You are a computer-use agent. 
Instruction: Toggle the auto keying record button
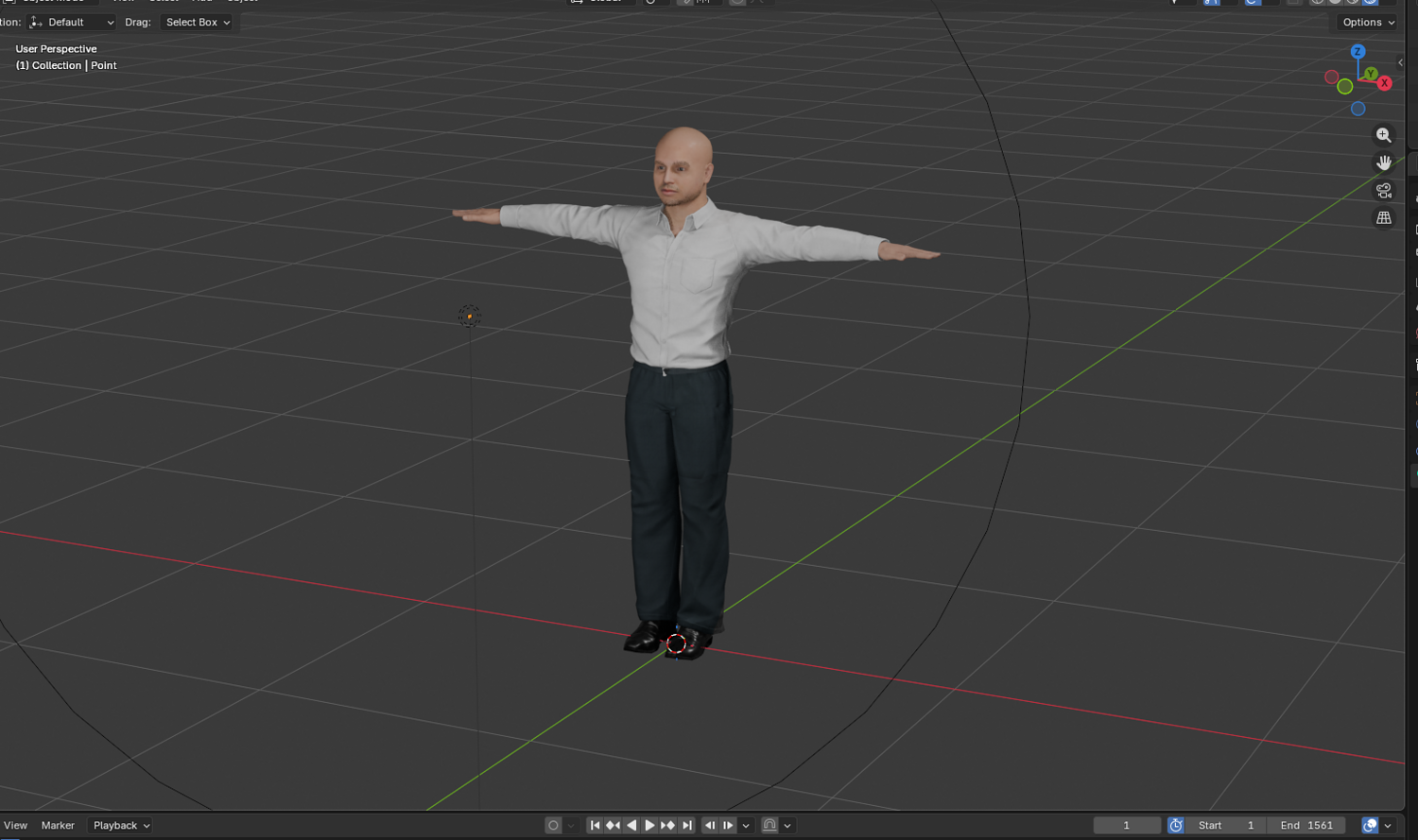pyautogui.click(x=553, y=825)
